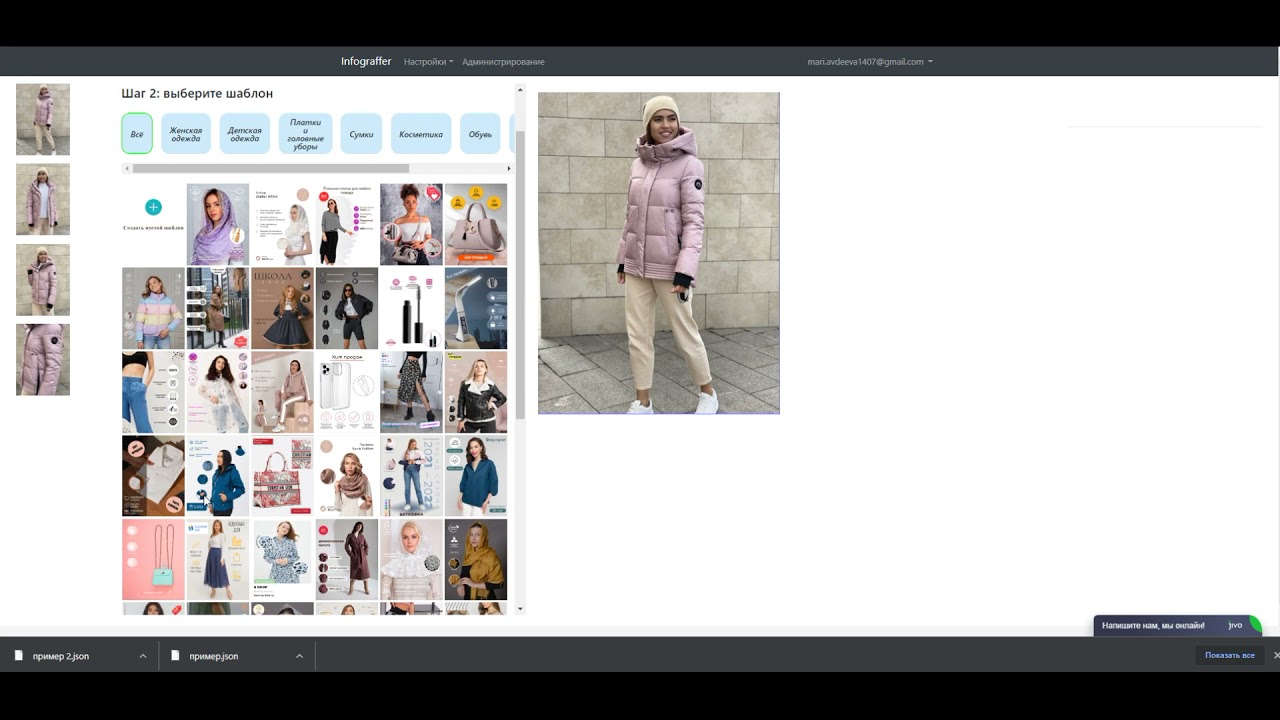Select the Косметика category filter

(421, 133)
